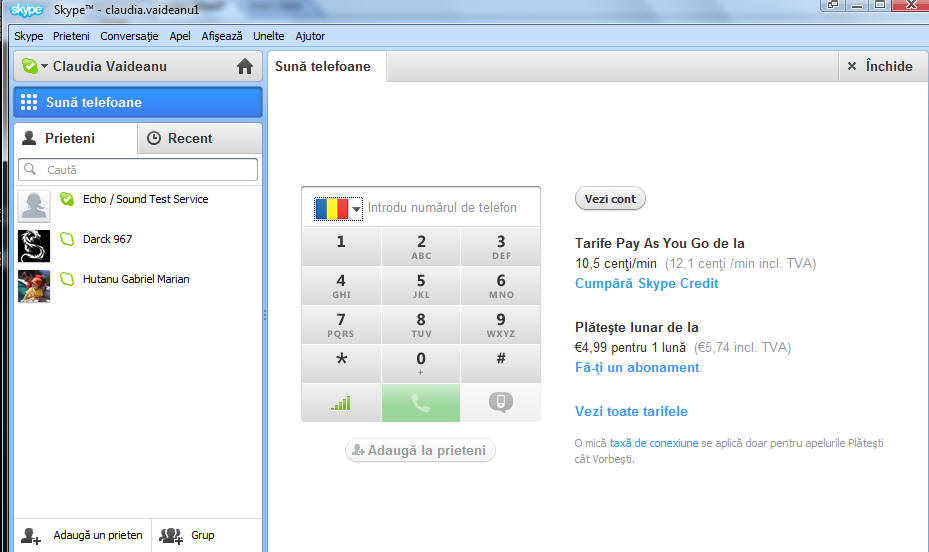
Task: Click the dialpad grid icon in Sună telefoane
Action: [x=29, y=102]
